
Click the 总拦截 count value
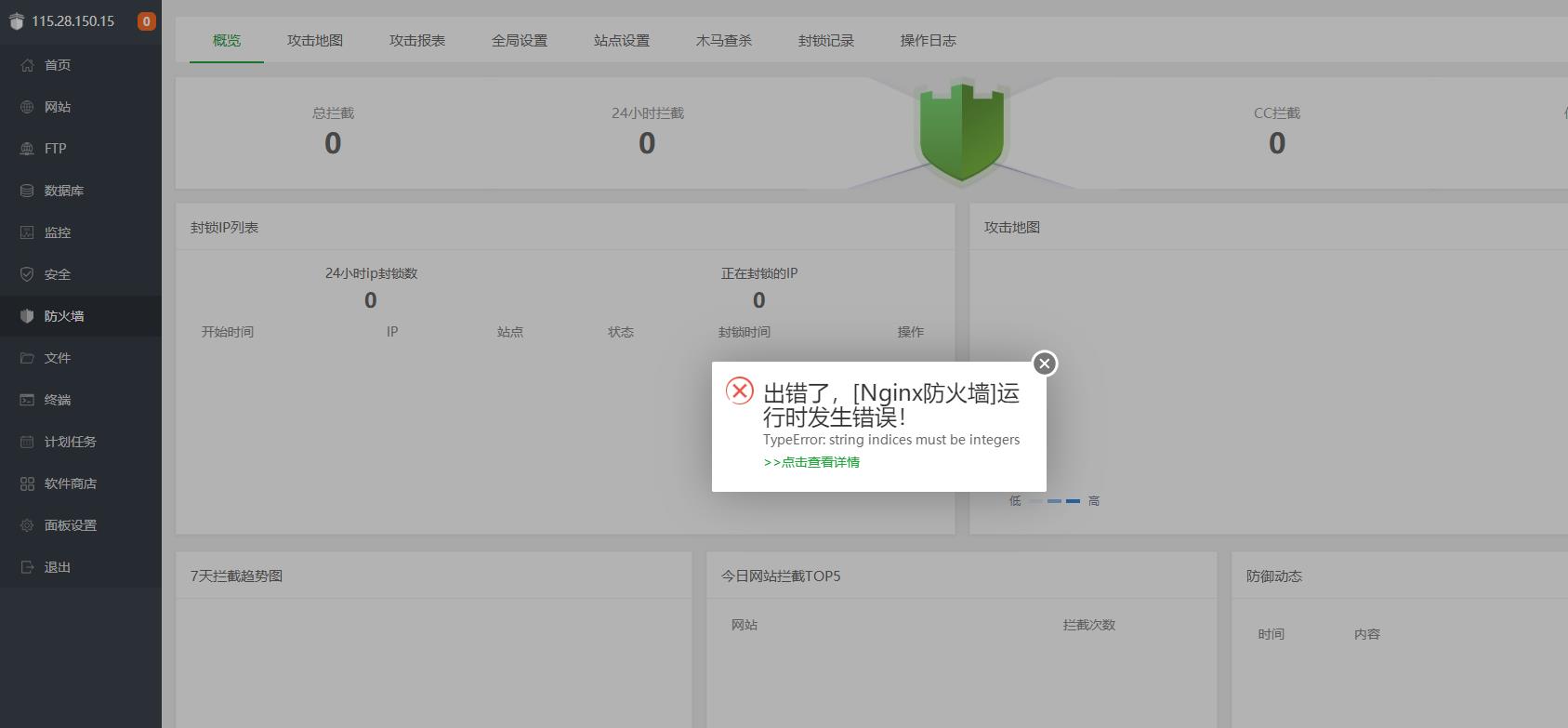click(x=333, y=143)
